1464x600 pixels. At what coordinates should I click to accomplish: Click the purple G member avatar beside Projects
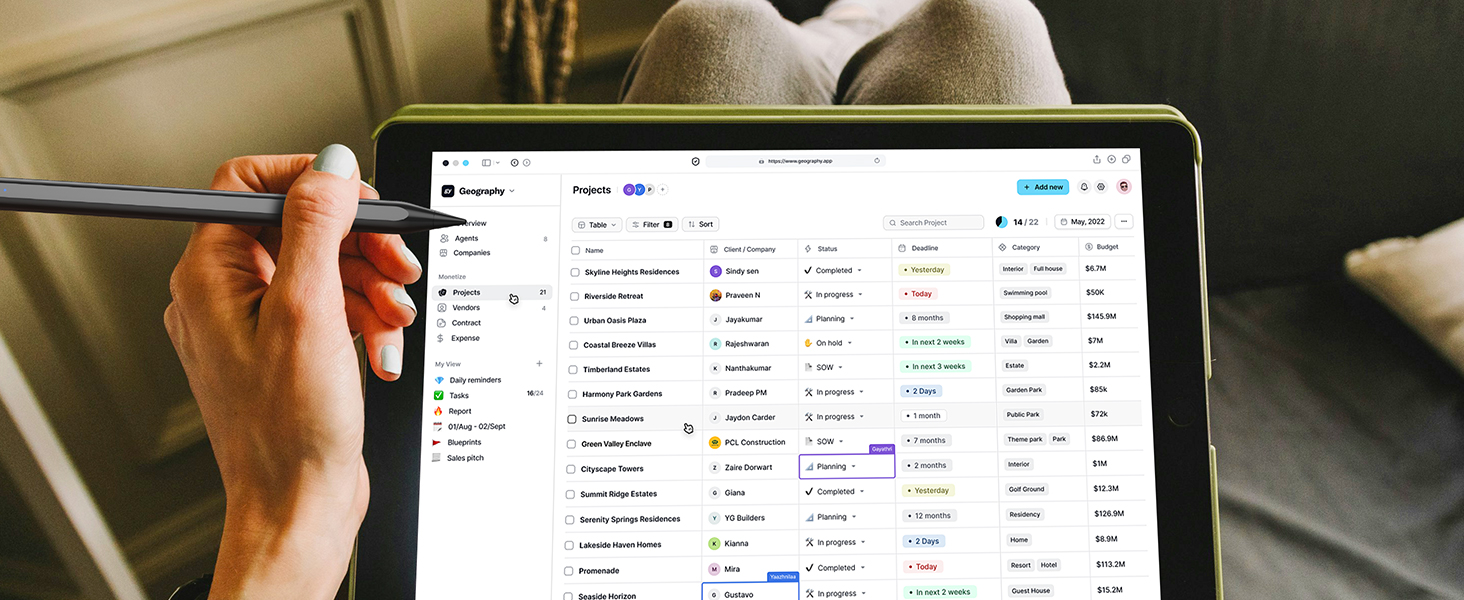click(629, 189)
